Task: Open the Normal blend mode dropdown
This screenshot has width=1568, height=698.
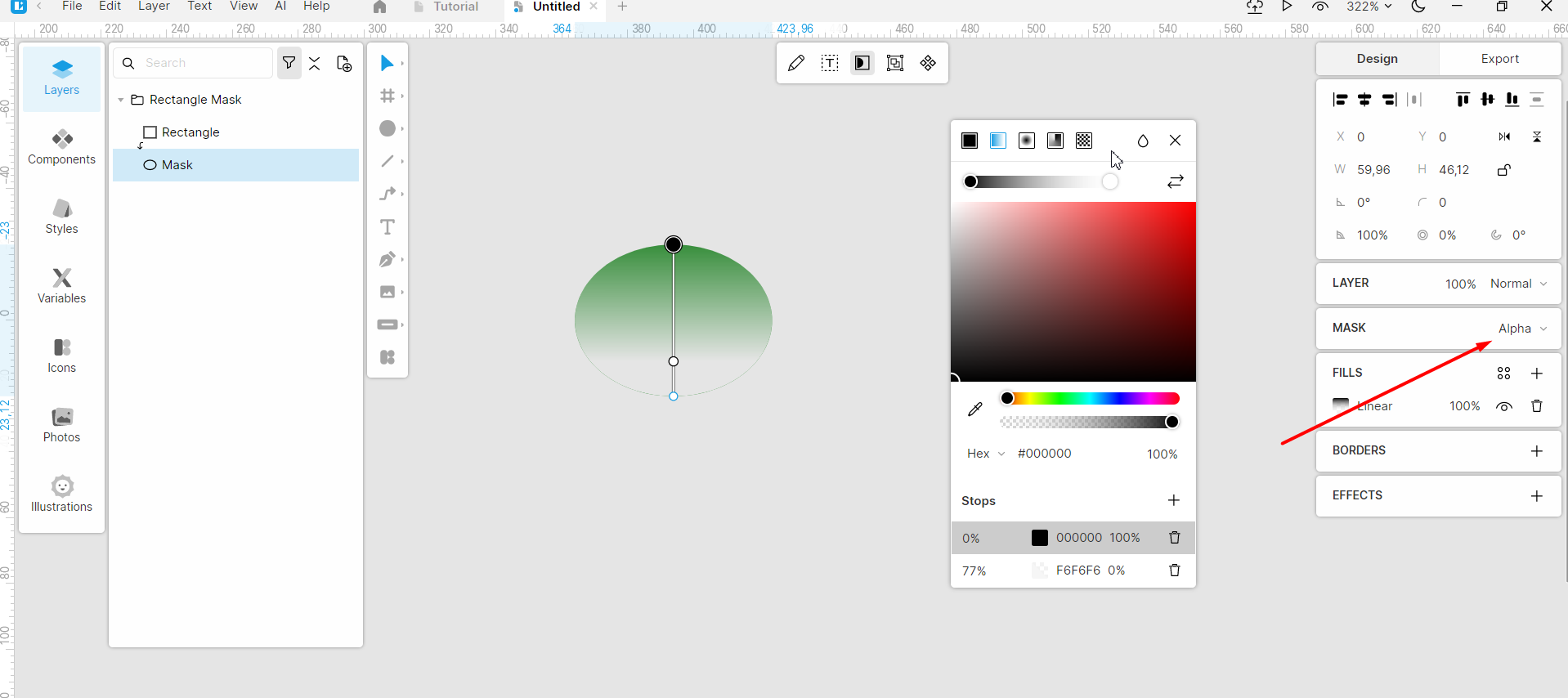Action: pyautogui.click(x=1518, y=284)
